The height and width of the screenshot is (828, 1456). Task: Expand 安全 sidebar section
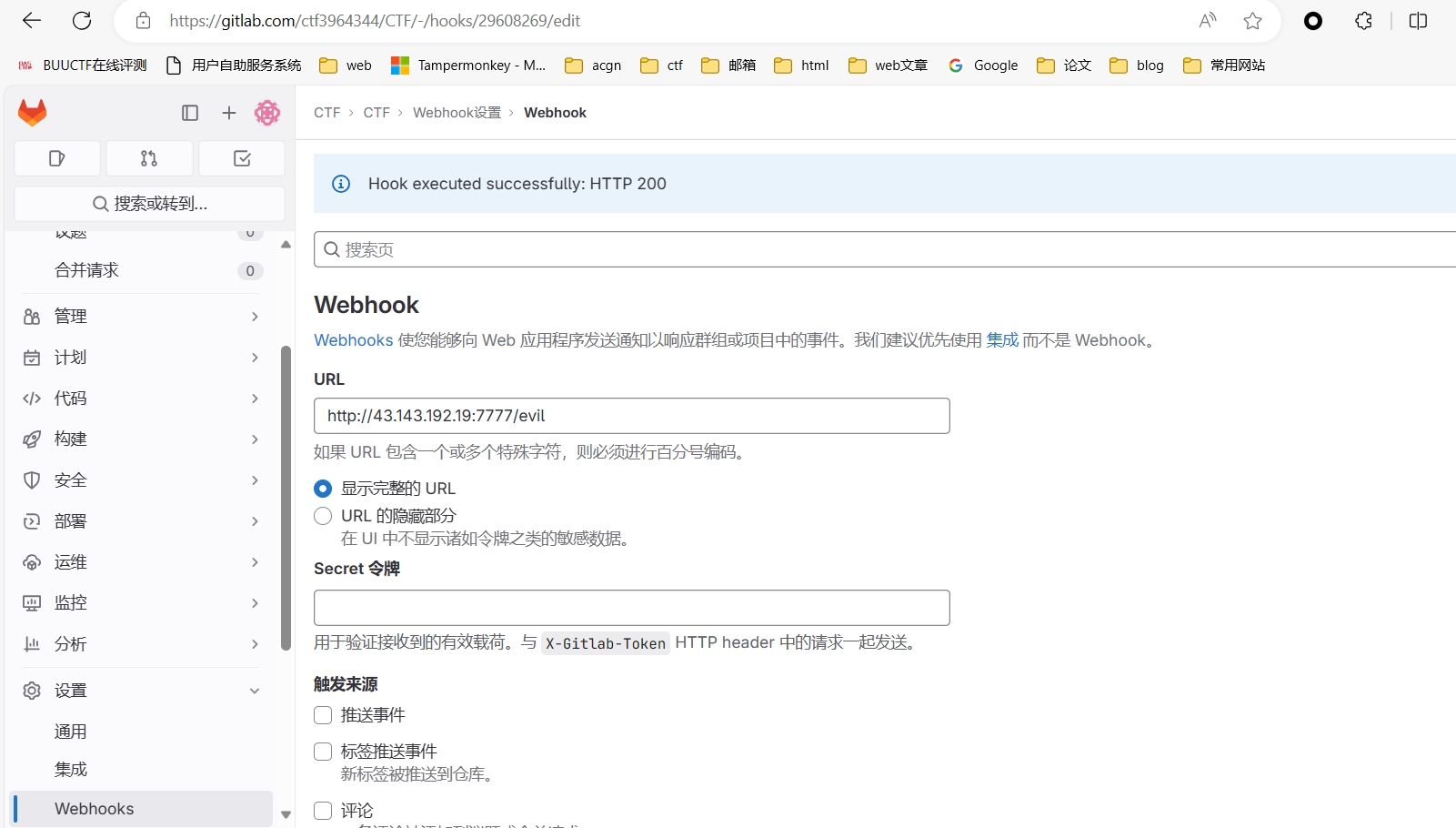(x=142, y=480)
